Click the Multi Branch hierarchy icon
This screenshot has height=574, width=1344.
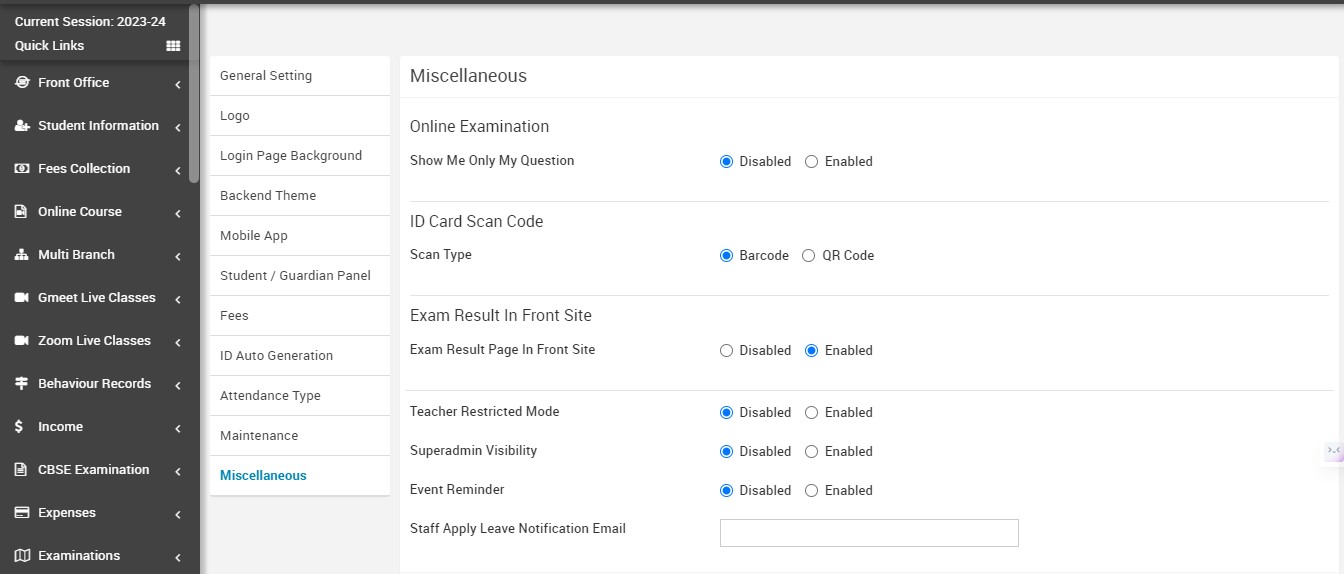(x=22, y=255)
